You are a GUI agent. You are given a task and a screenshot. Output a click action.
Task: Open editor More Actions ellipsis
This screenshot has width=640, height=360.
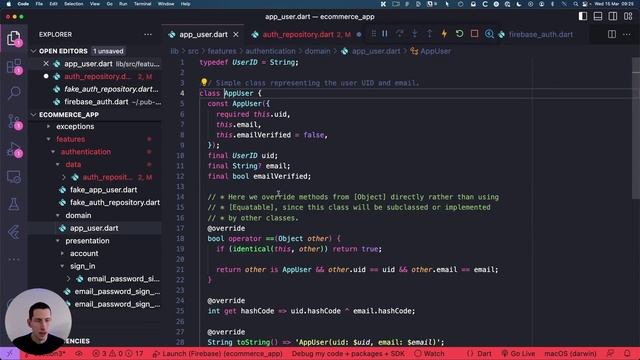click(627, 34)
